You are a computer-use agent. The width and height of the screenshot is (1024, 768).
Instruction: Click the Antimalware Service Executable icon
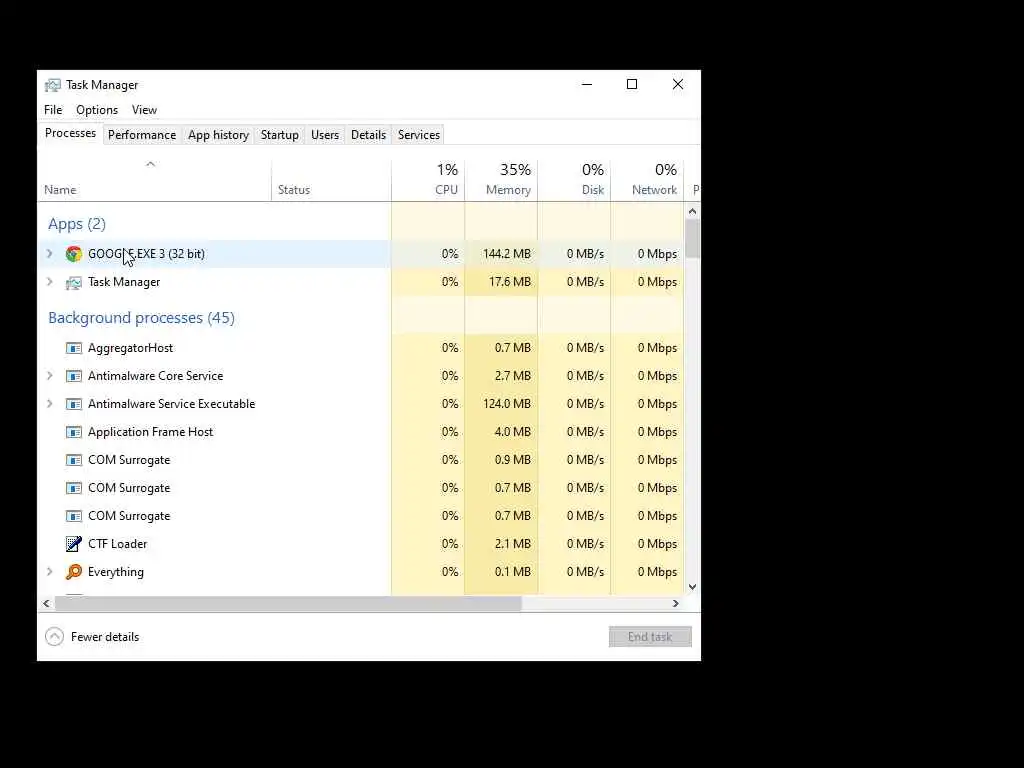[74, 404]
